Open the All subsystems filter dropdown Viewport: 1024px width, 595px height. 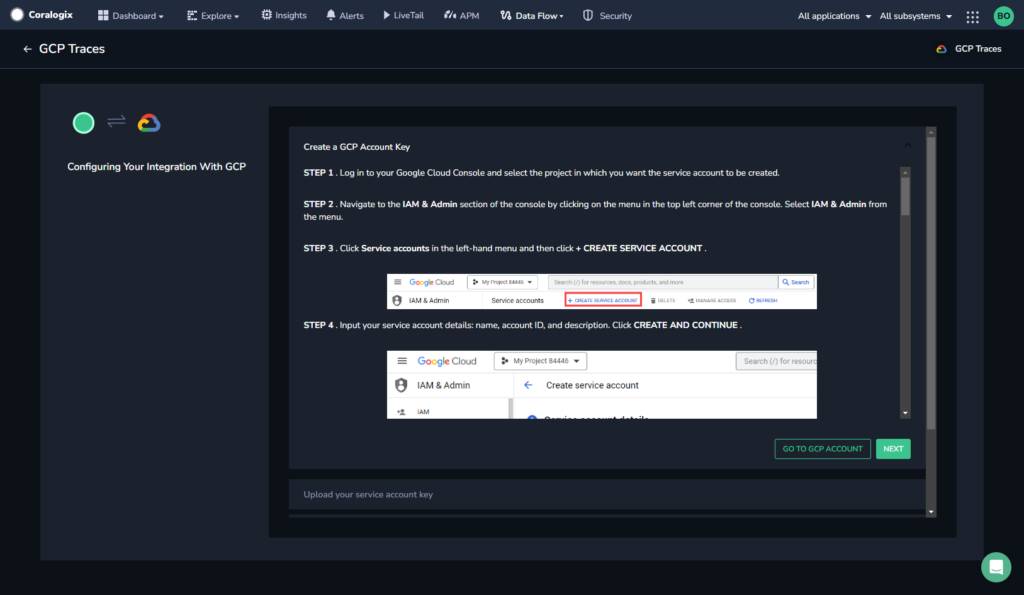point(916,16)
